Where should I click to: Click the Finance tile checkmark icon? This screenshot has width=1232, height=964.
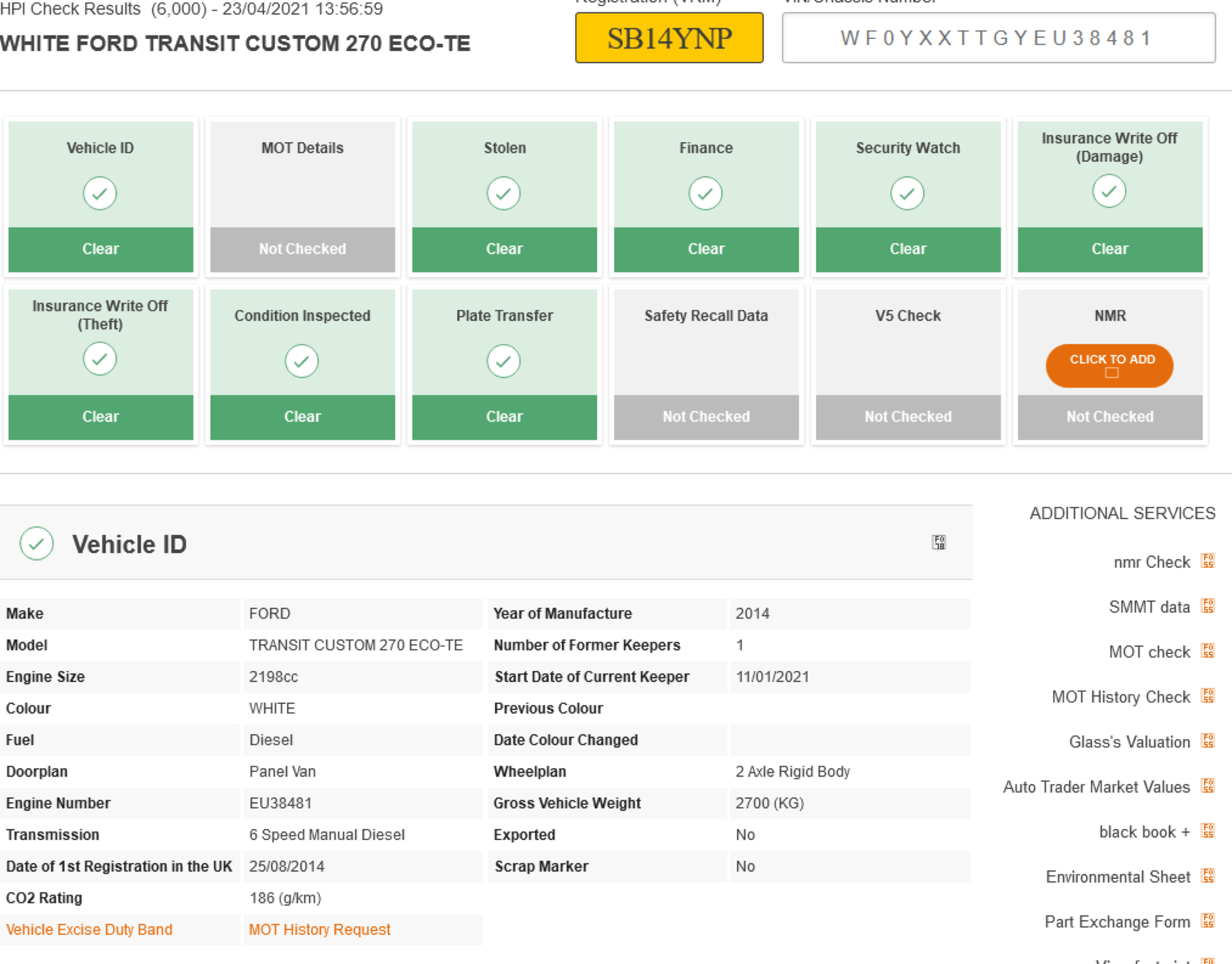(706, 193)
